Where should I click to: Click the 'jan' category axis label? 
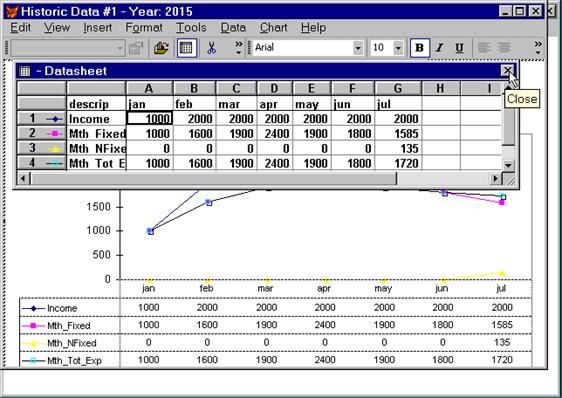tap(149, 288)
